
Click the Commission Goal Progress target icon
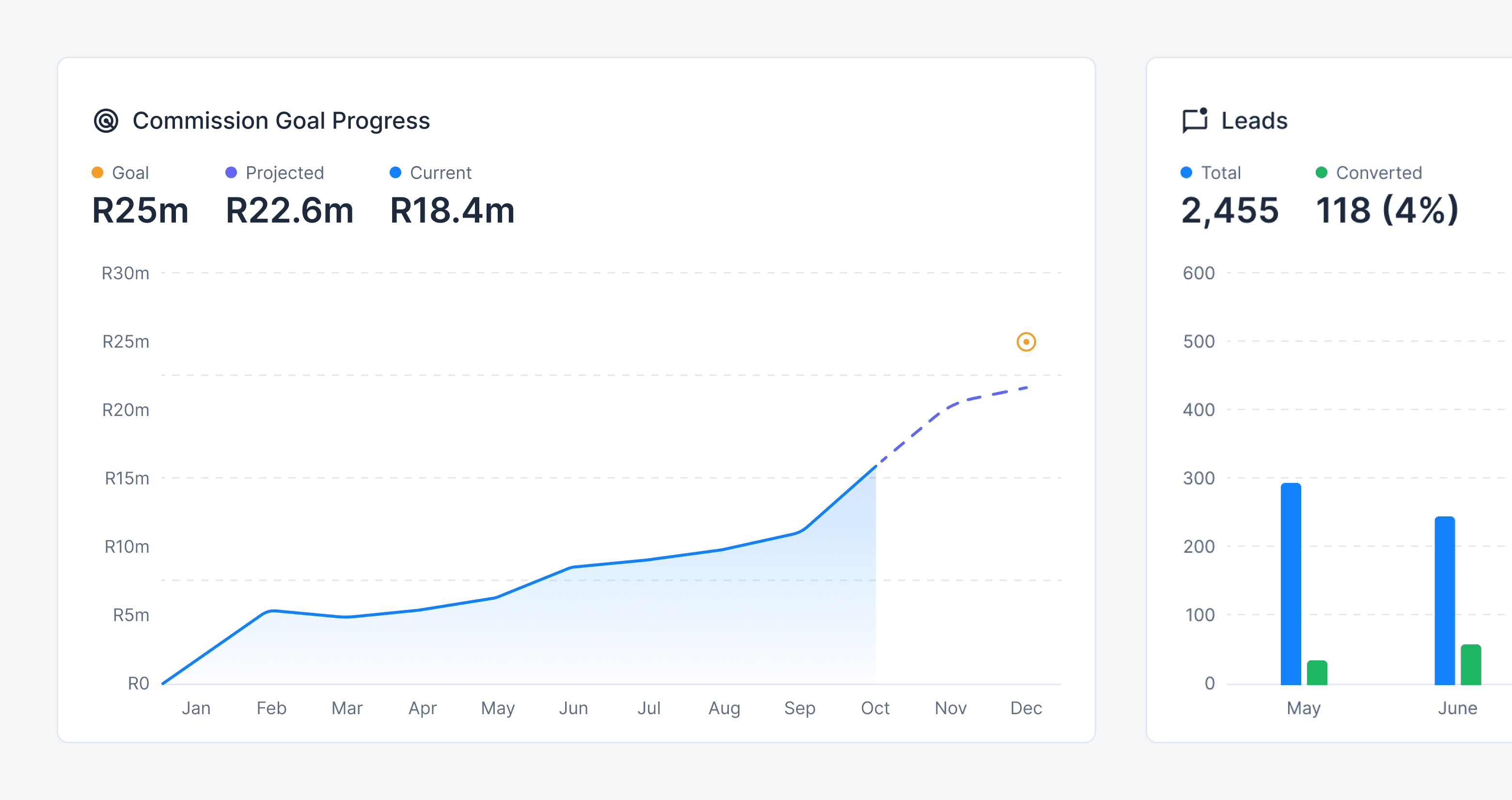point(106,121)
